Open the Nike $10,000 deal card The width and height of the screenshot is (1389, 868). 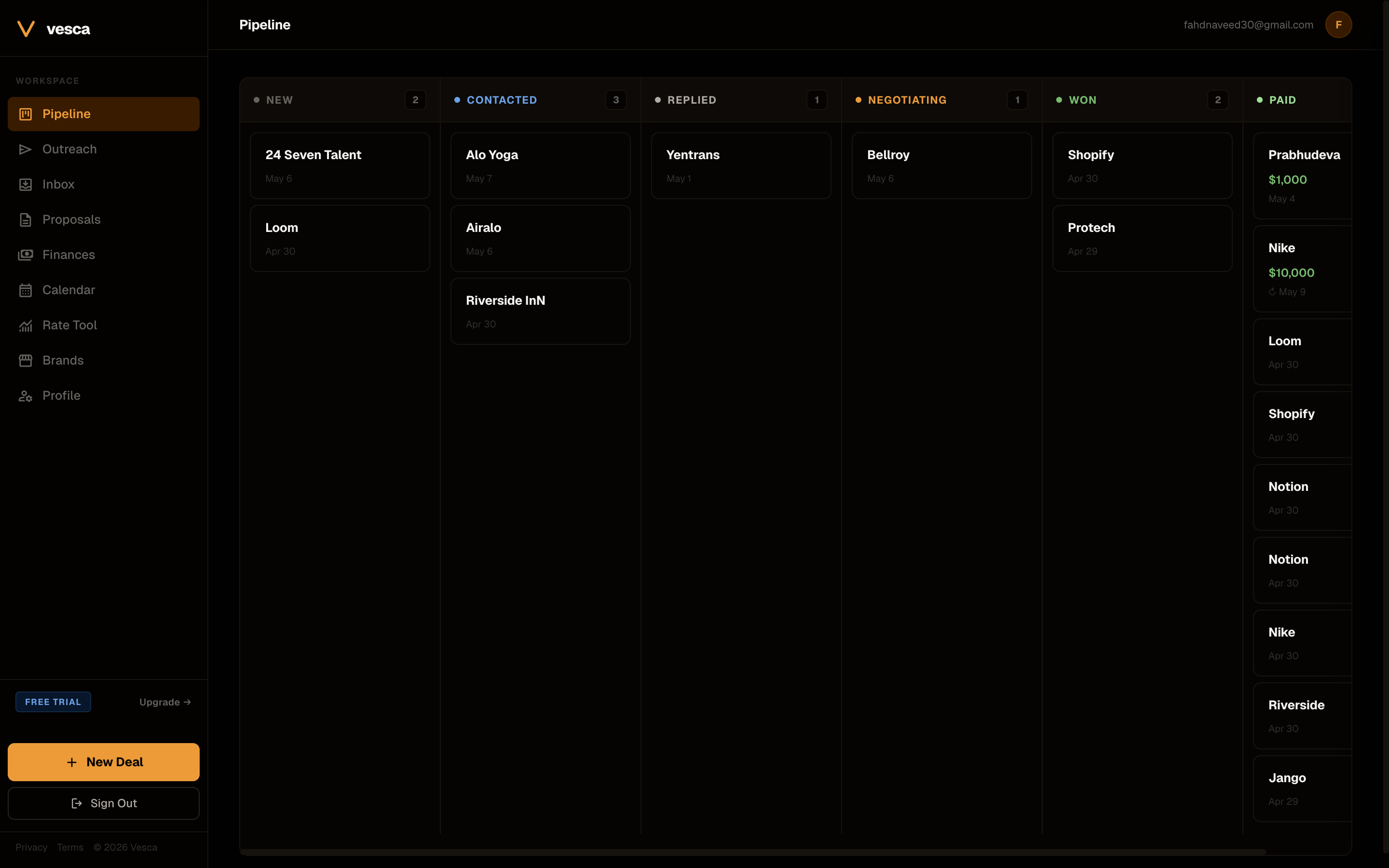click(1302, 269)
